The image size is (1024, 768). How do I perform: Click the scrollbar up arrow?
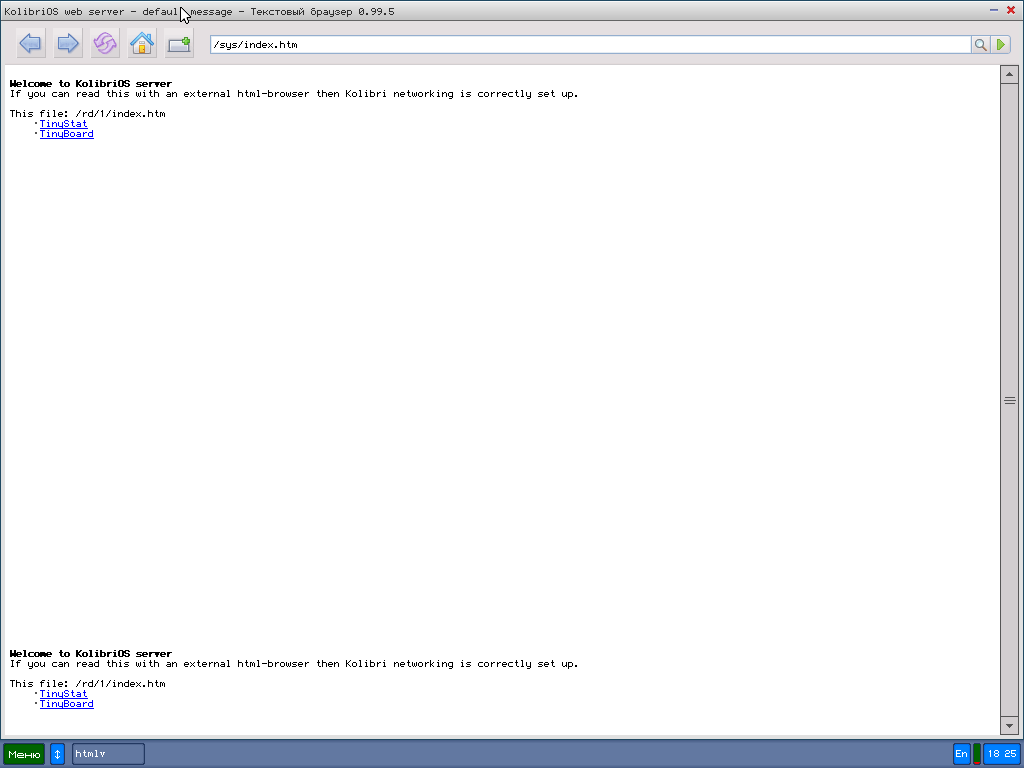tap(1009, 75)
